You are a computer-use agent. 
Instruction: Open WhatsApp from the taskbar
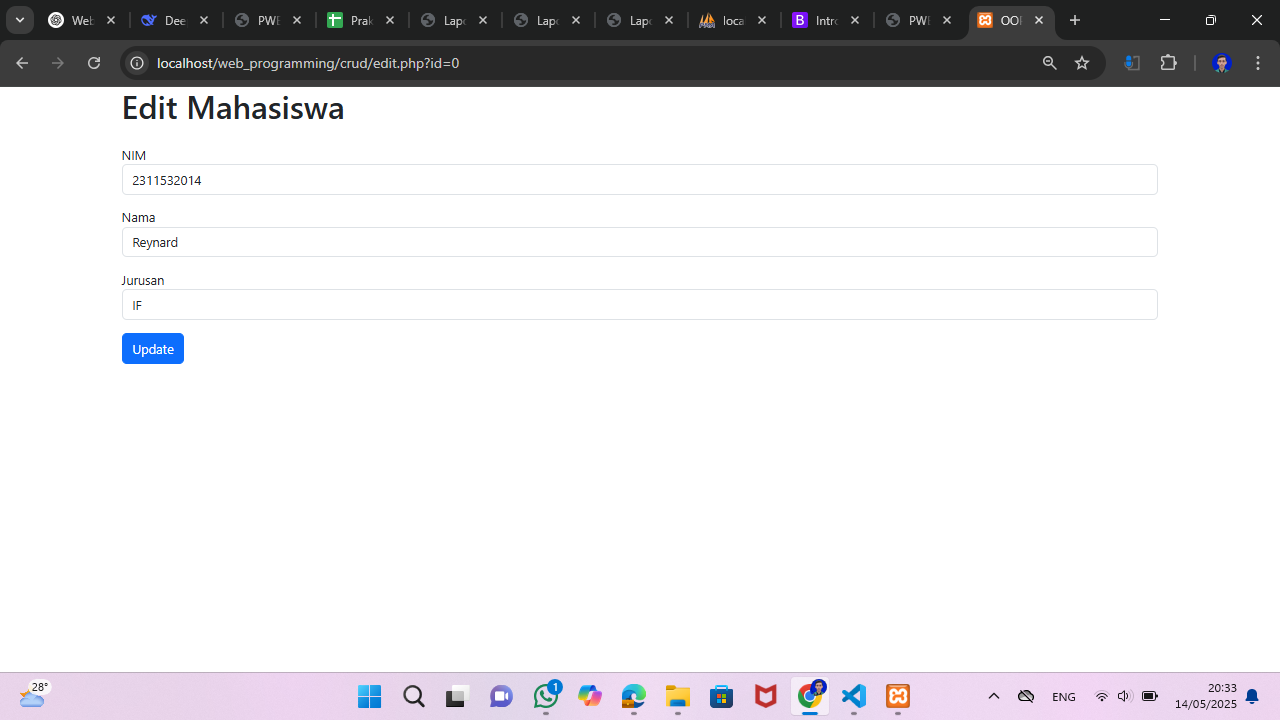545,696
